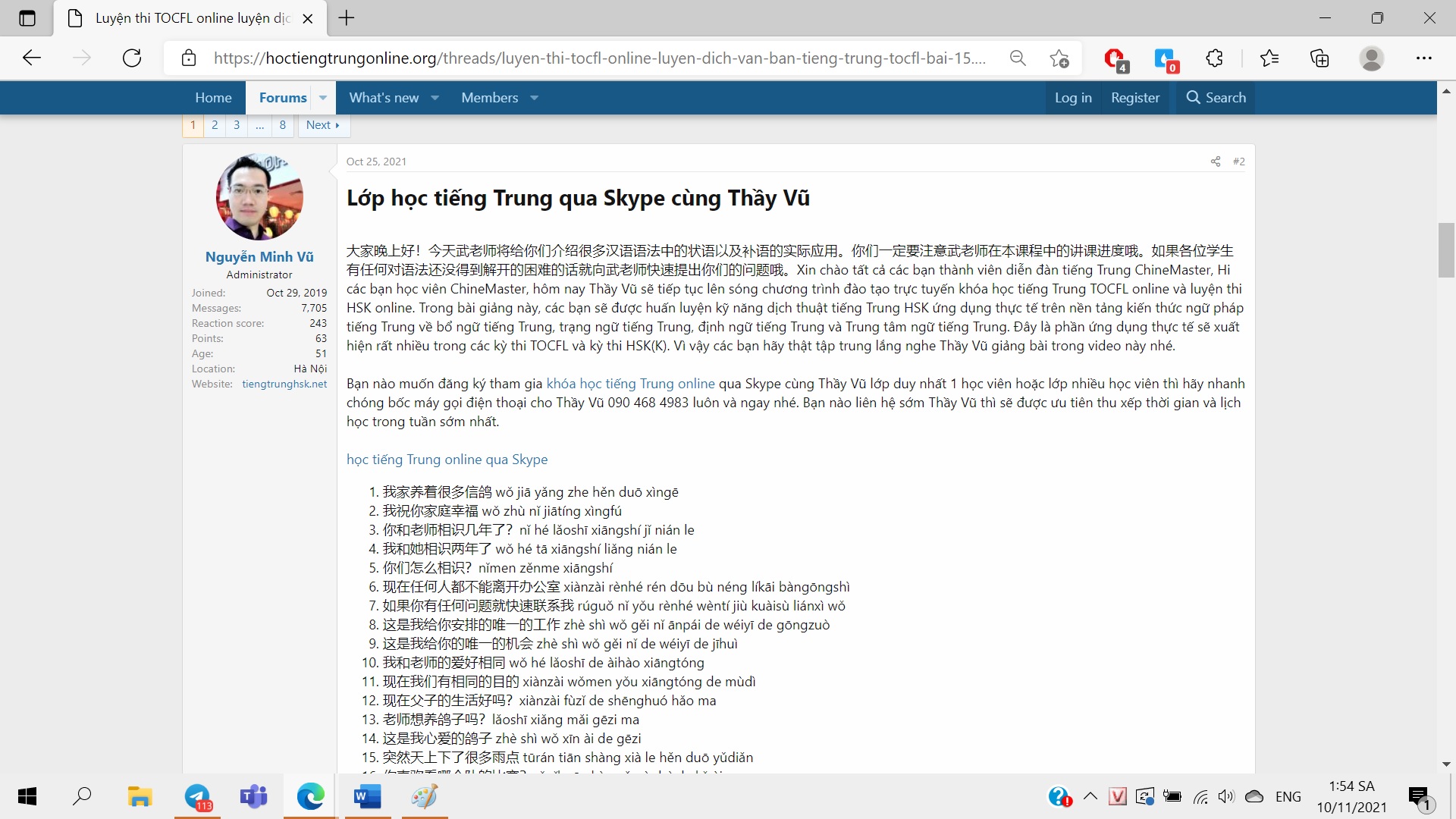The height and width of the screenshot is (819, 1456).
Task: Go to page 2 of the thread pagination
Action: pos(215,125)
